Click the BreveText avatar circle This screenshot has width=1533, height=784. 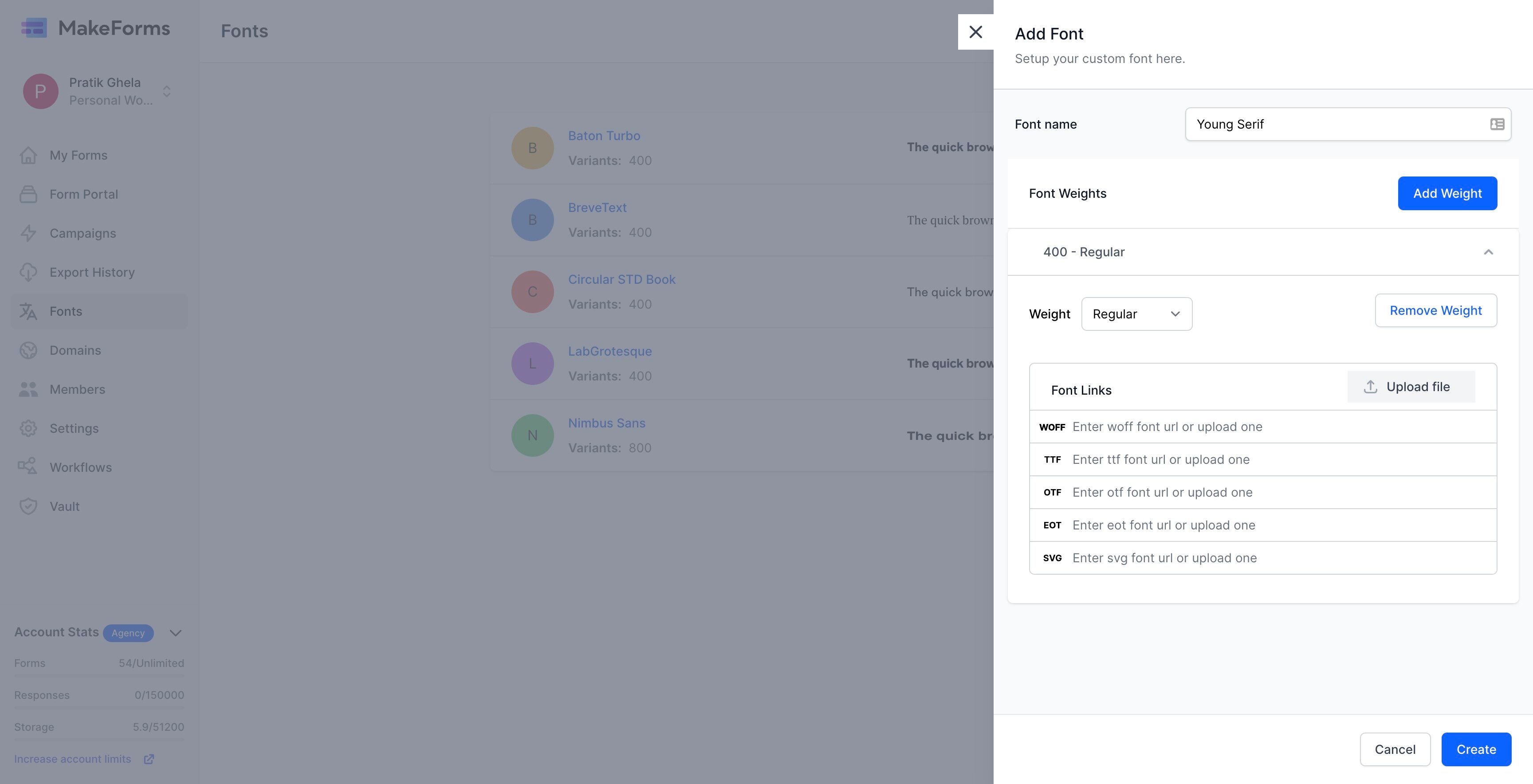[533, 220]
